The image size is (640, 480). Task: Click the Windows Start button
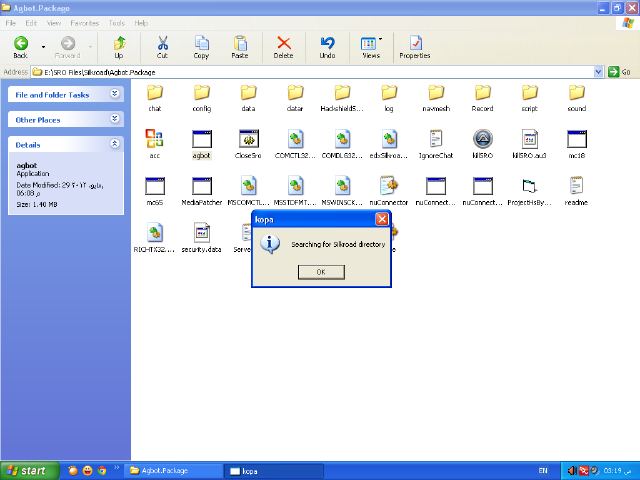pyautogui.click(x=27, y=470)
